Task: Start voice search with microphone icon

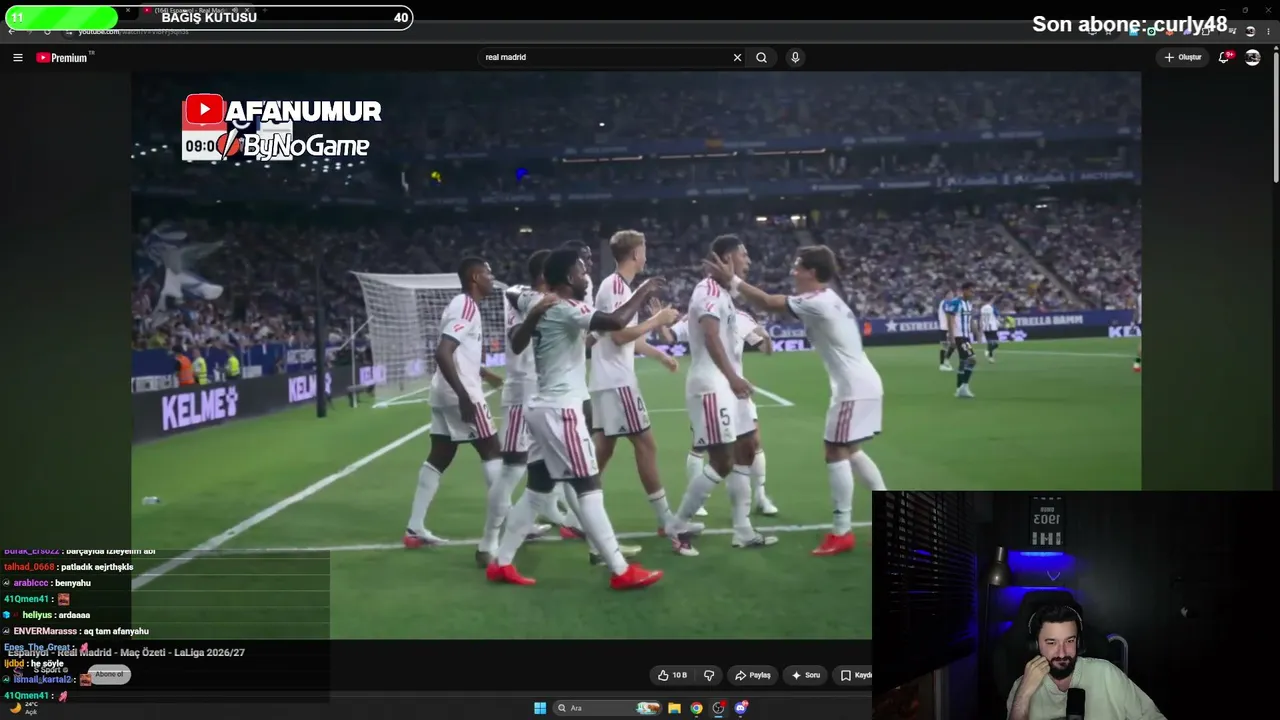Action: [795, 58]
